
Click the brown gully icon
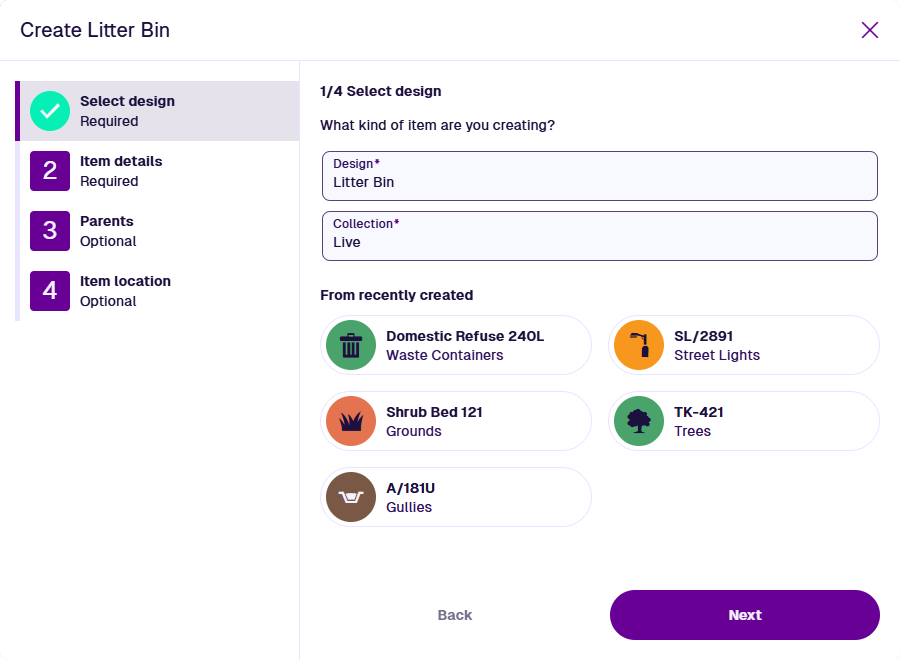pyautogui.click(x=351, y=497)
